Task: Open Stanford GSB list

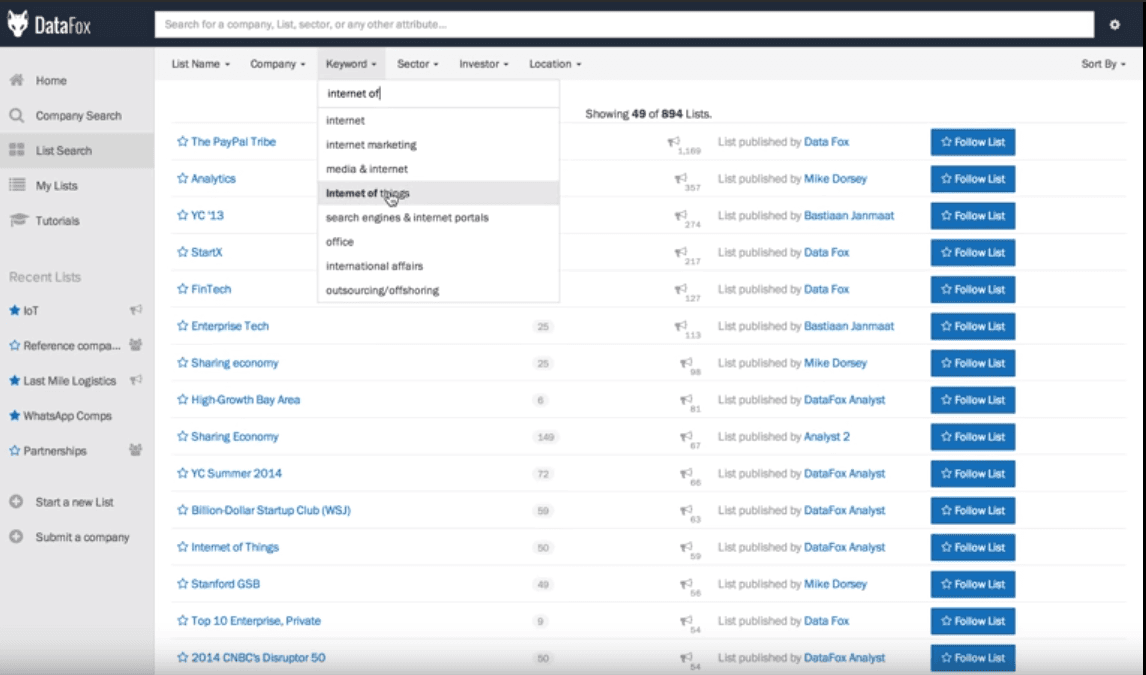Action: point(225,584)
